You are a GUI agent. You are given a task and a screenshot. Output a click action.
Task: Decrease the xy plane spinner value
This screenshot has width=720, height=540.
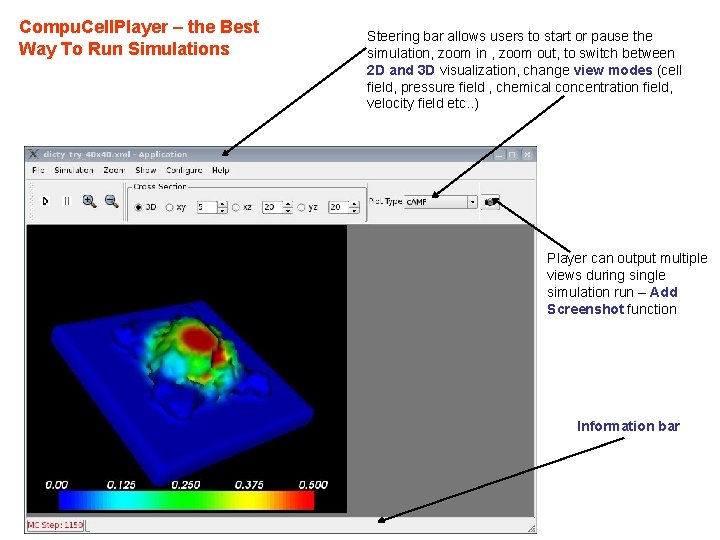click(222, 210)
